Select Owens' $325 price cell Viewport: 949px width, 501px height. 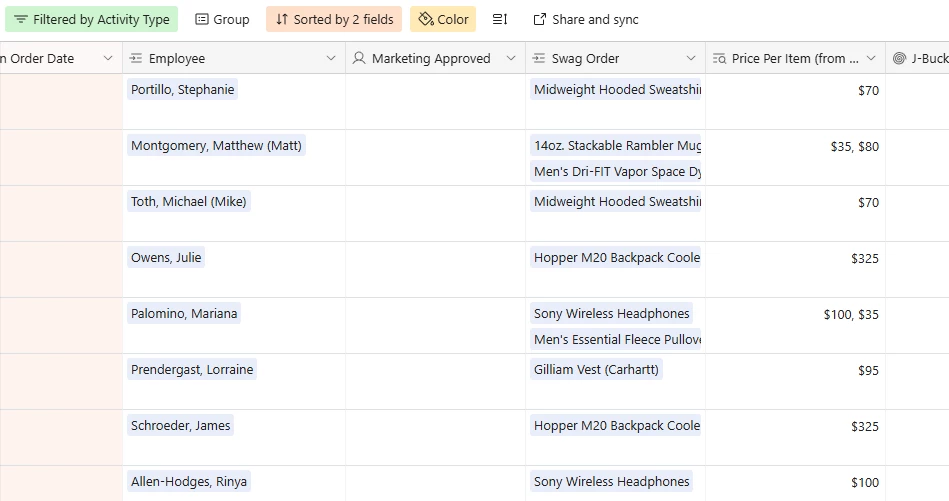pos(795,269)
